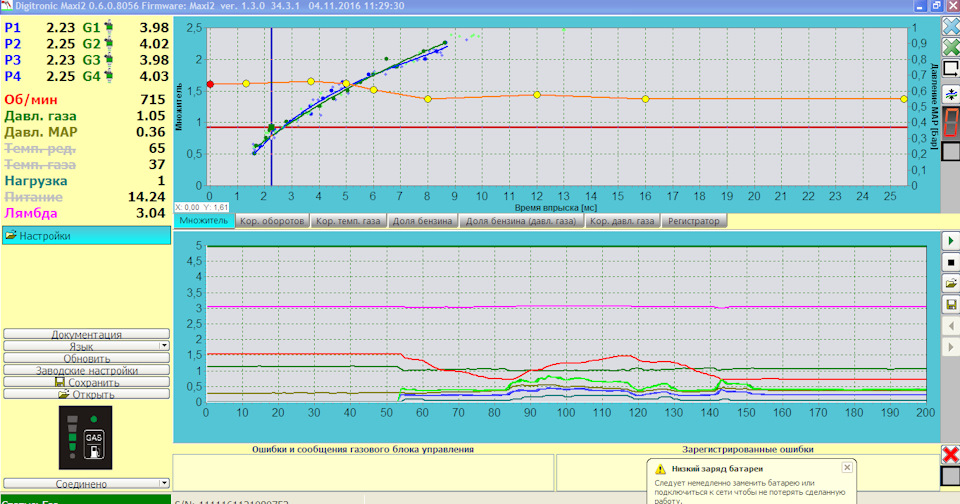
Task: Toggle the Давл. газа parameter display
Action: click(x=40, y=116)
